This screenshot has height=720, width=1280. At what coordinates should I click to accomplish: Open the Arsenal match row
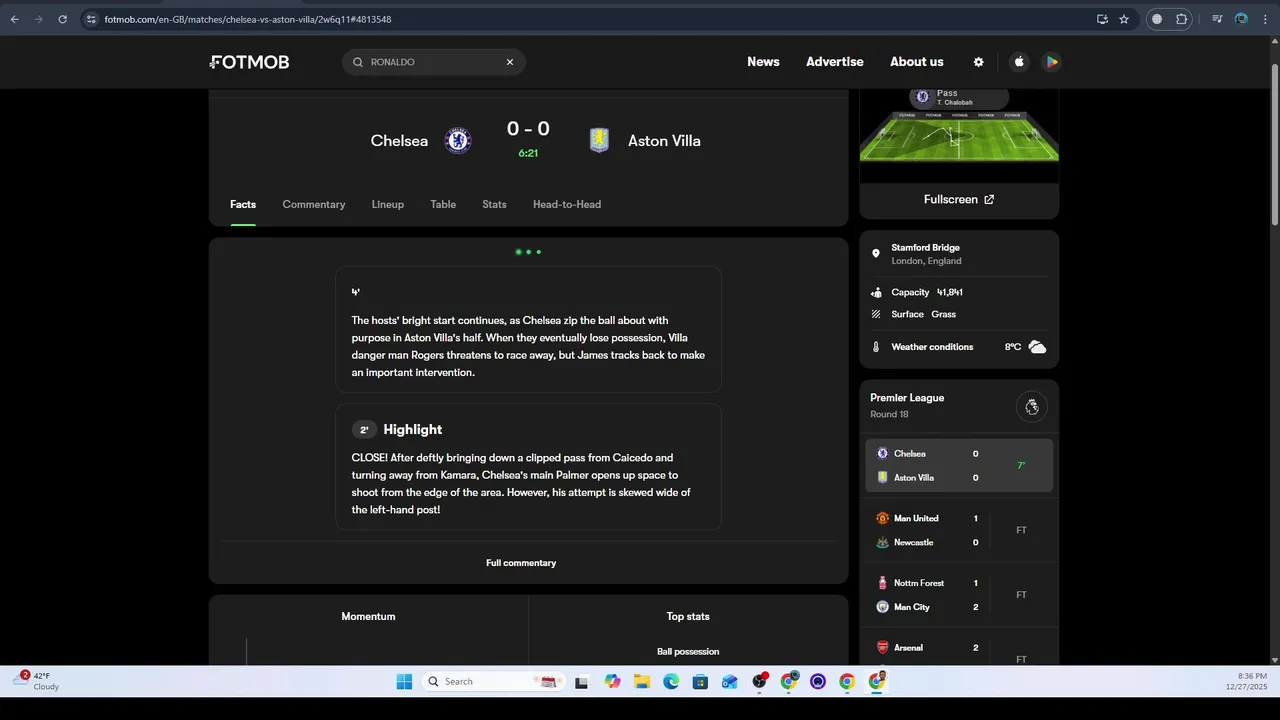click(x=959, y=648)
